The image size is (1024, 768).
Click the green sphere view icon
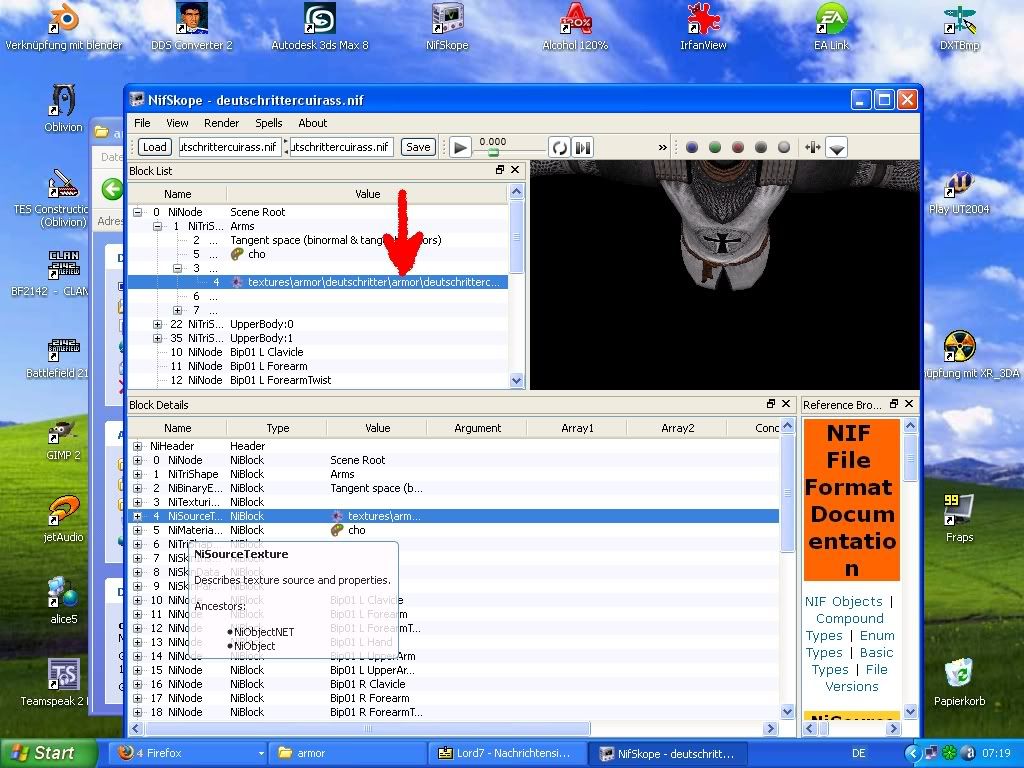pos(715,148)
